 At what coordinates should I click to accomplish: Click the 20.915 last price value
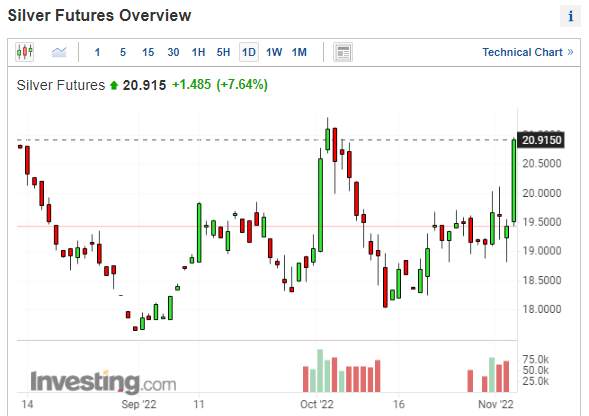[x=144, y=85]
